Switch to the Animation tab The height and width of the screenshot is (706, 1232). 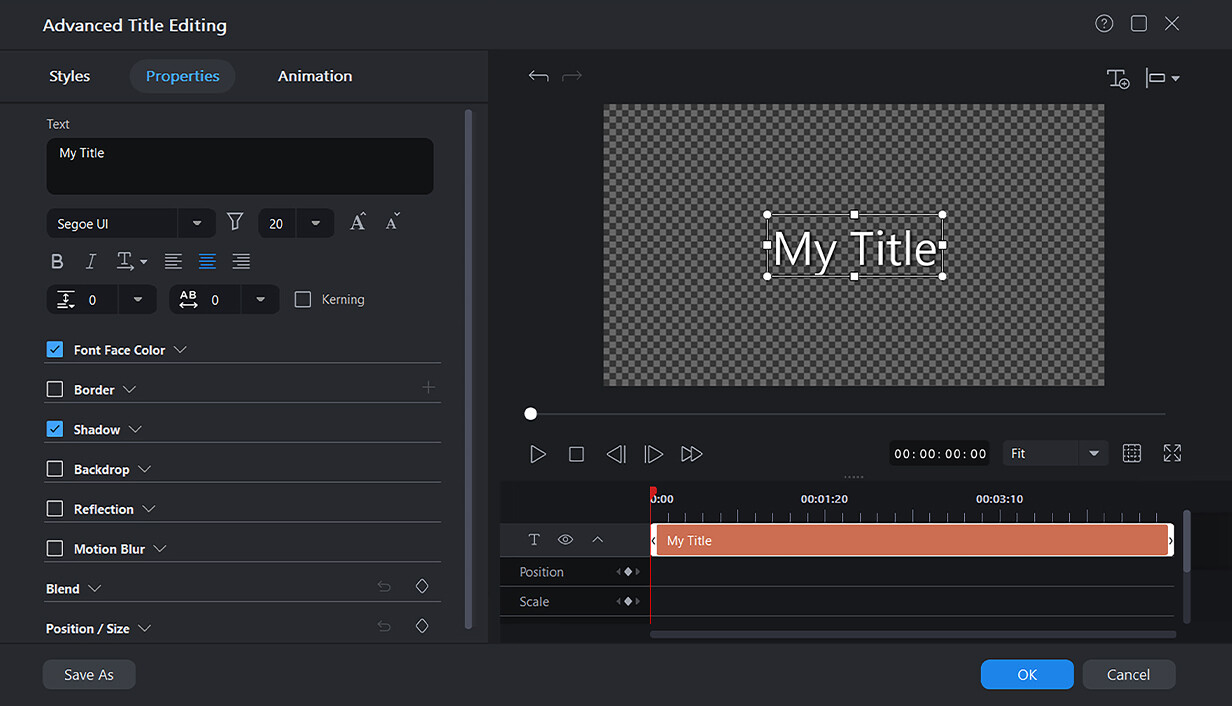click(314, 75)
